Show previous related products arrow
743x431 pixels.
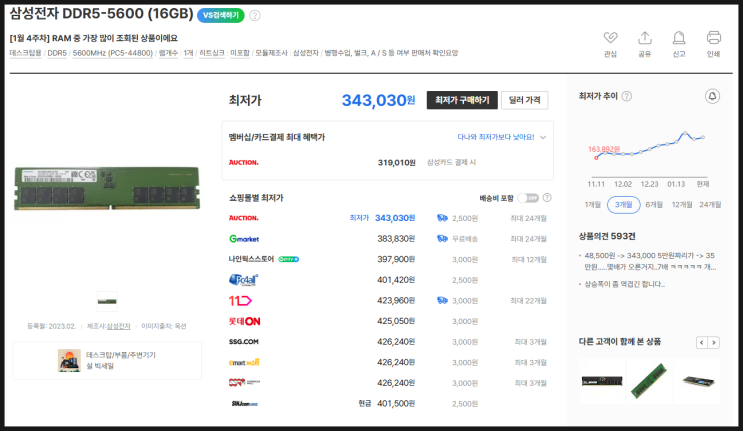[x=702, y=342]
